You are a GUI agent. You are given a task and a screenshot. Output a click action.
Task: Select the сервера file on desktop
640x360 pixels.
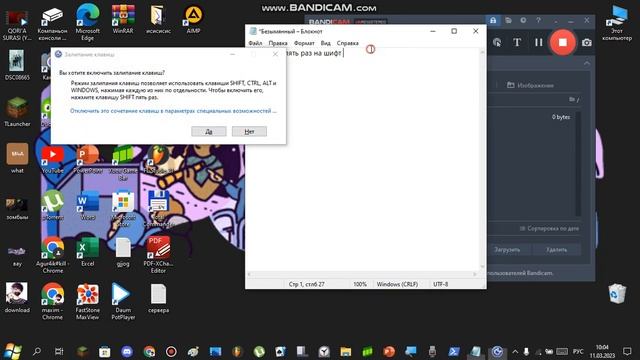158,298
